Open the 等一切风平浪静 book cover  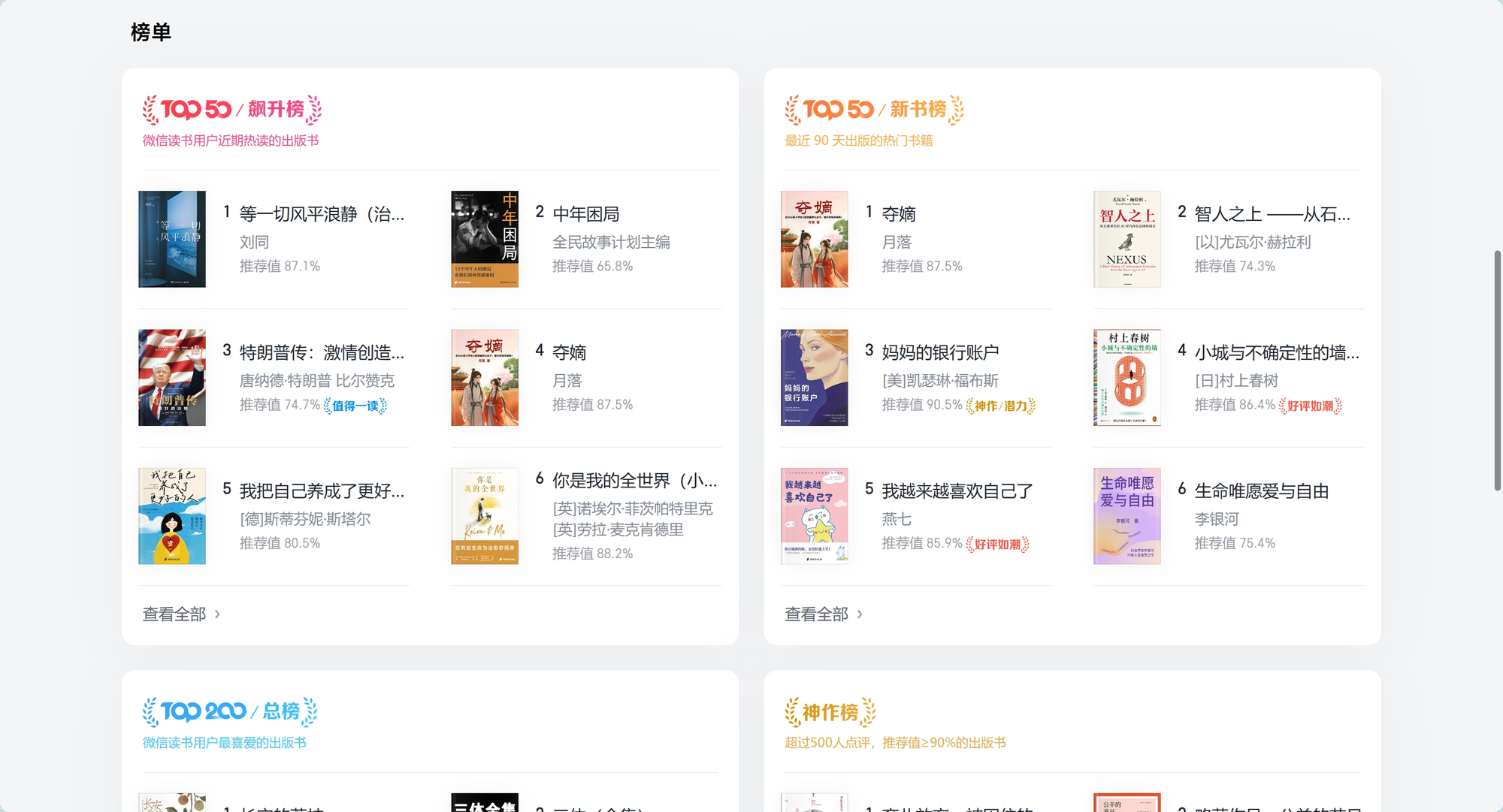(172, 239)
